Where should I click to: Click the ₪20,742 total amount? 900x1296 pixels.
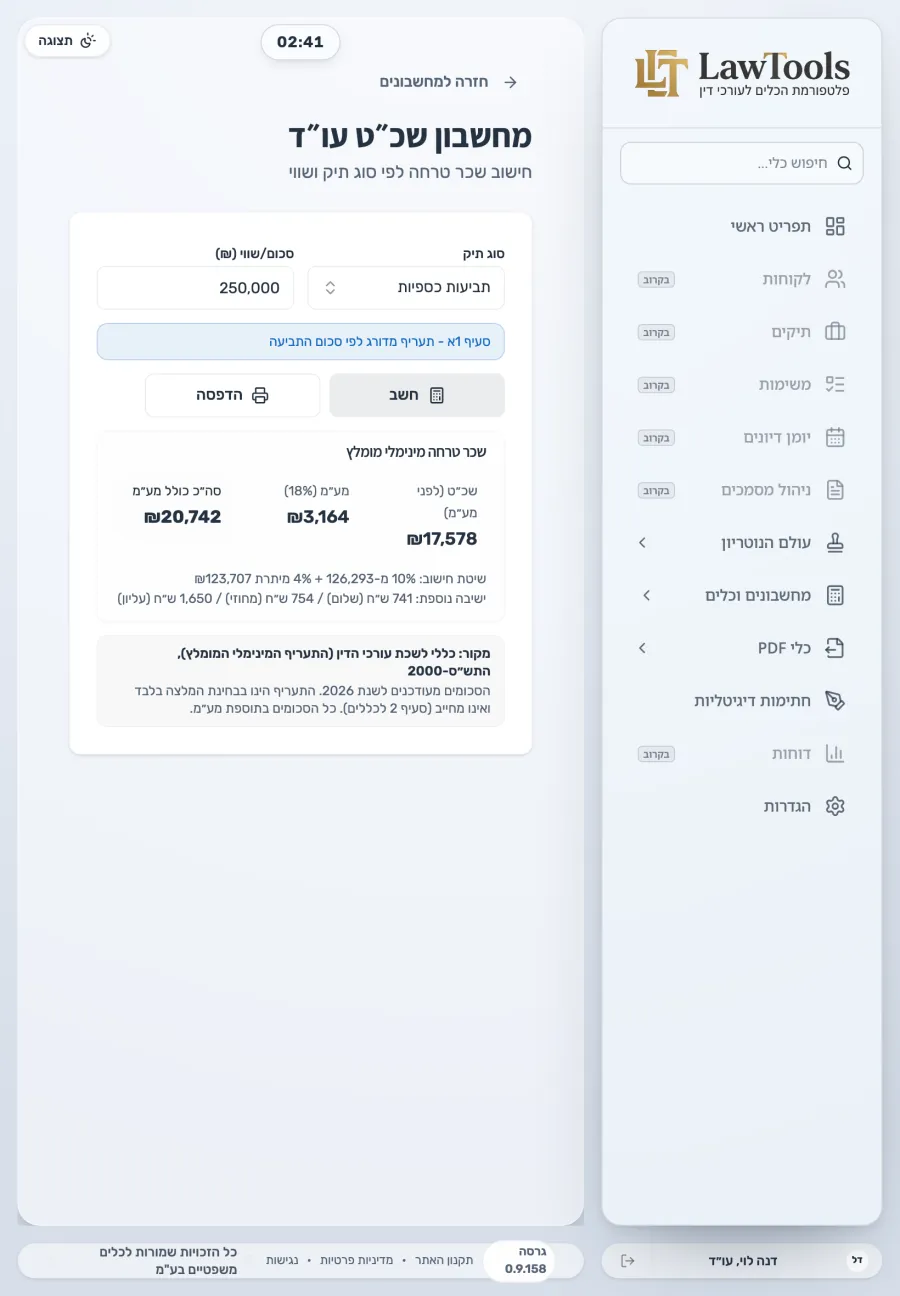pos(182,517)
